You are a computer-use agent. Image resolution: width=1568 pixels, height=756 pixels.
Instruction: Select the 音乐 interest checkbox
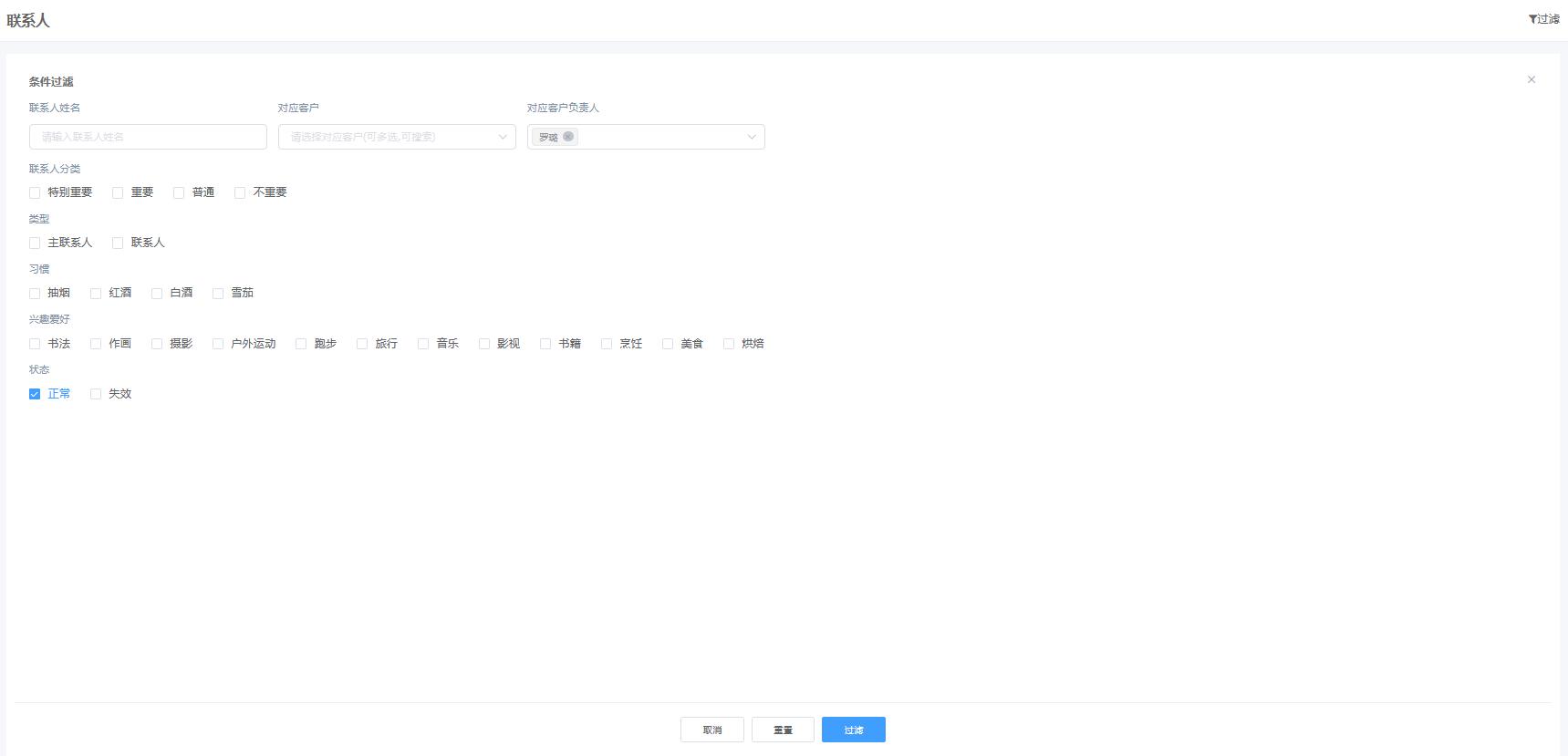point(423,344)
